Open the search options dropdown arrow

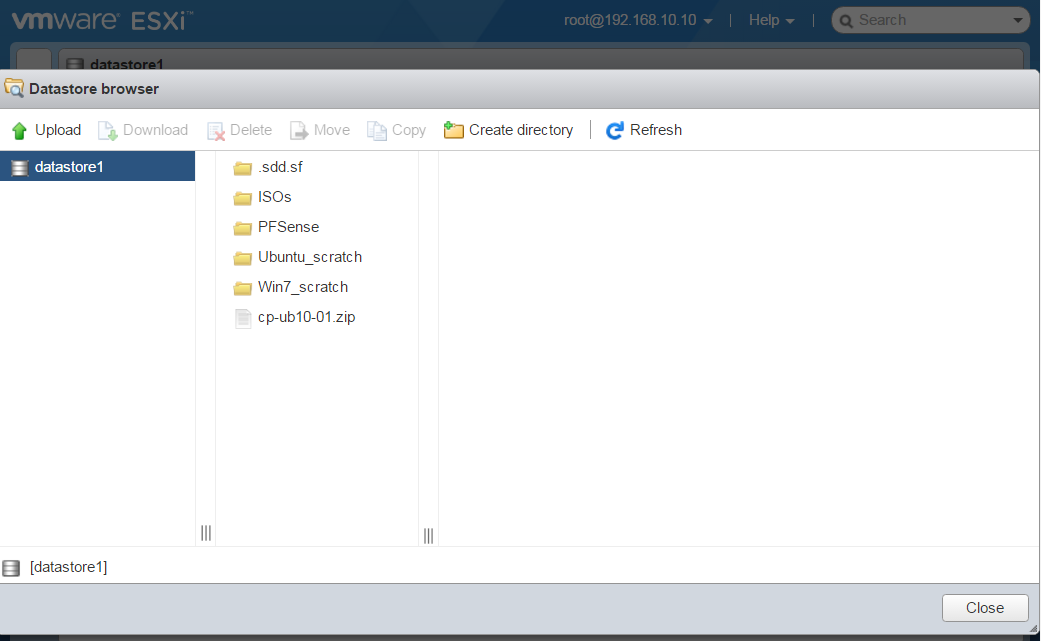point(1018,20)
